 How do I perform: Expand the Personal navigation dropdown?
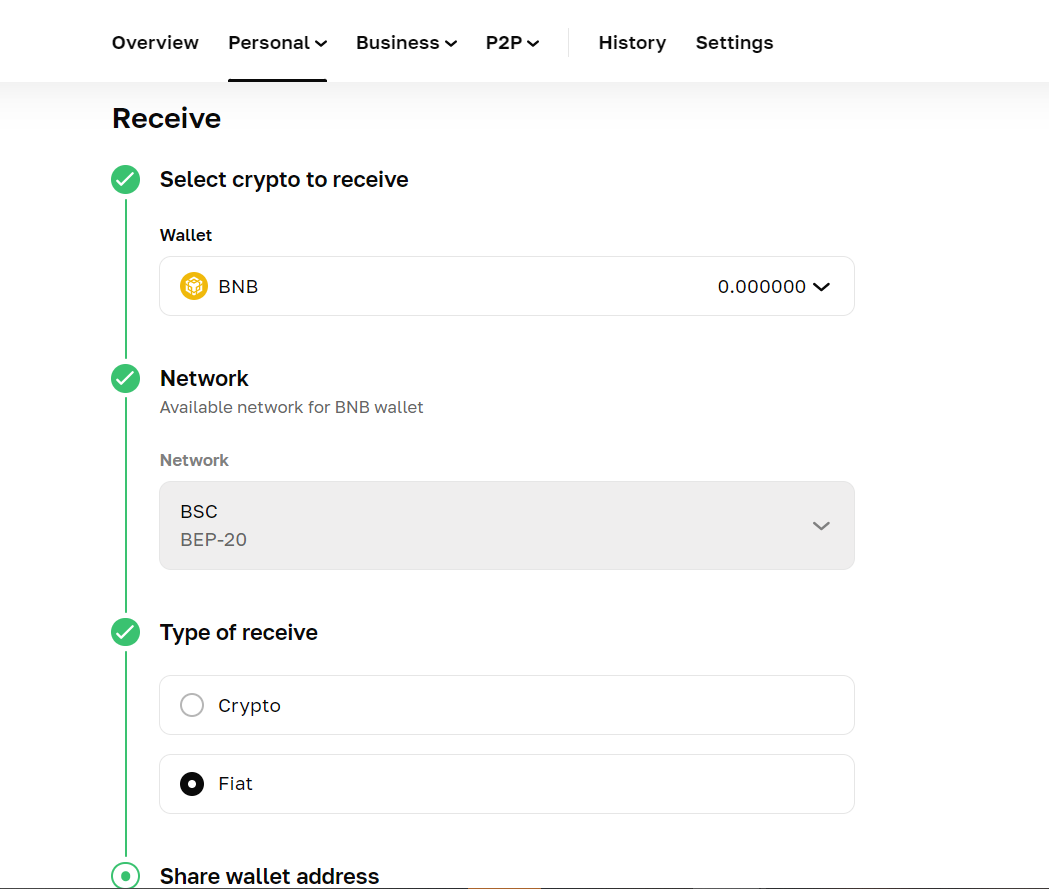(x=277, y=42)
